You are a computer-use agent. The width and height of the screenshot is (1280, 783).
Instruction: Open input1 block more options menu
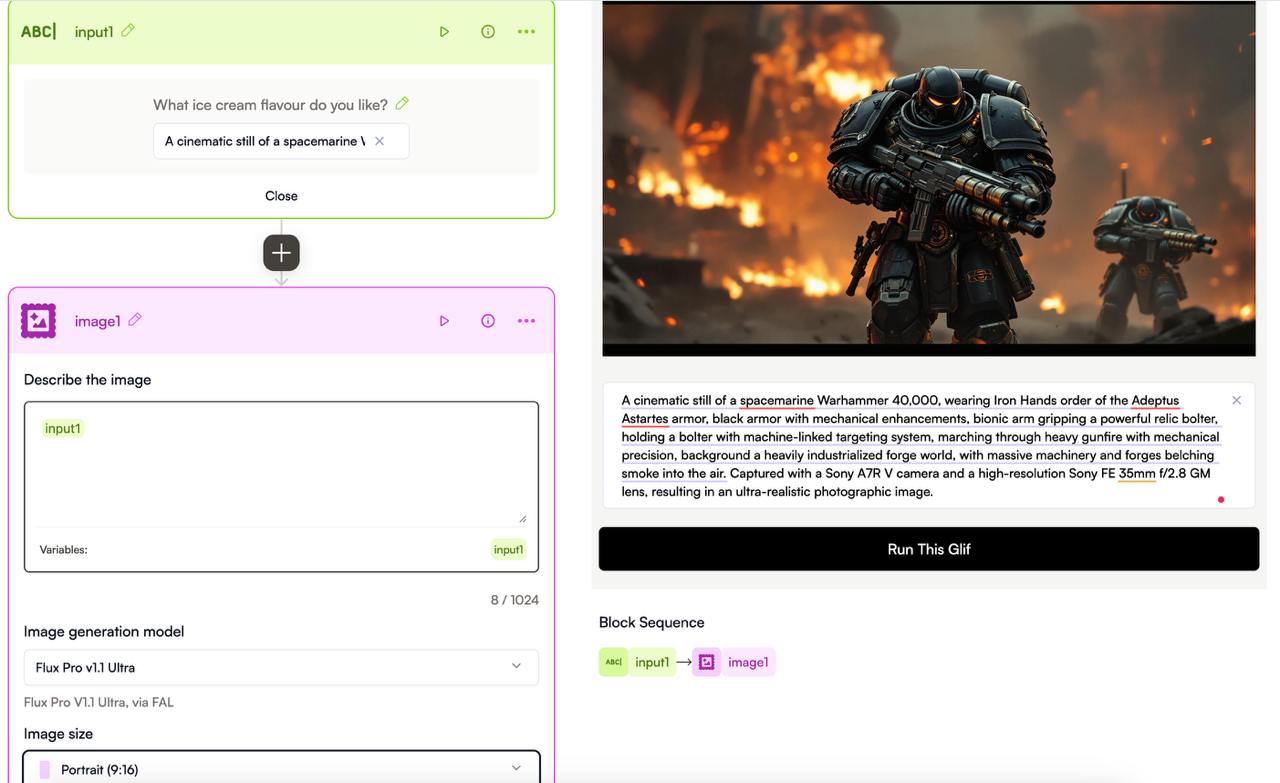point(526,32)
